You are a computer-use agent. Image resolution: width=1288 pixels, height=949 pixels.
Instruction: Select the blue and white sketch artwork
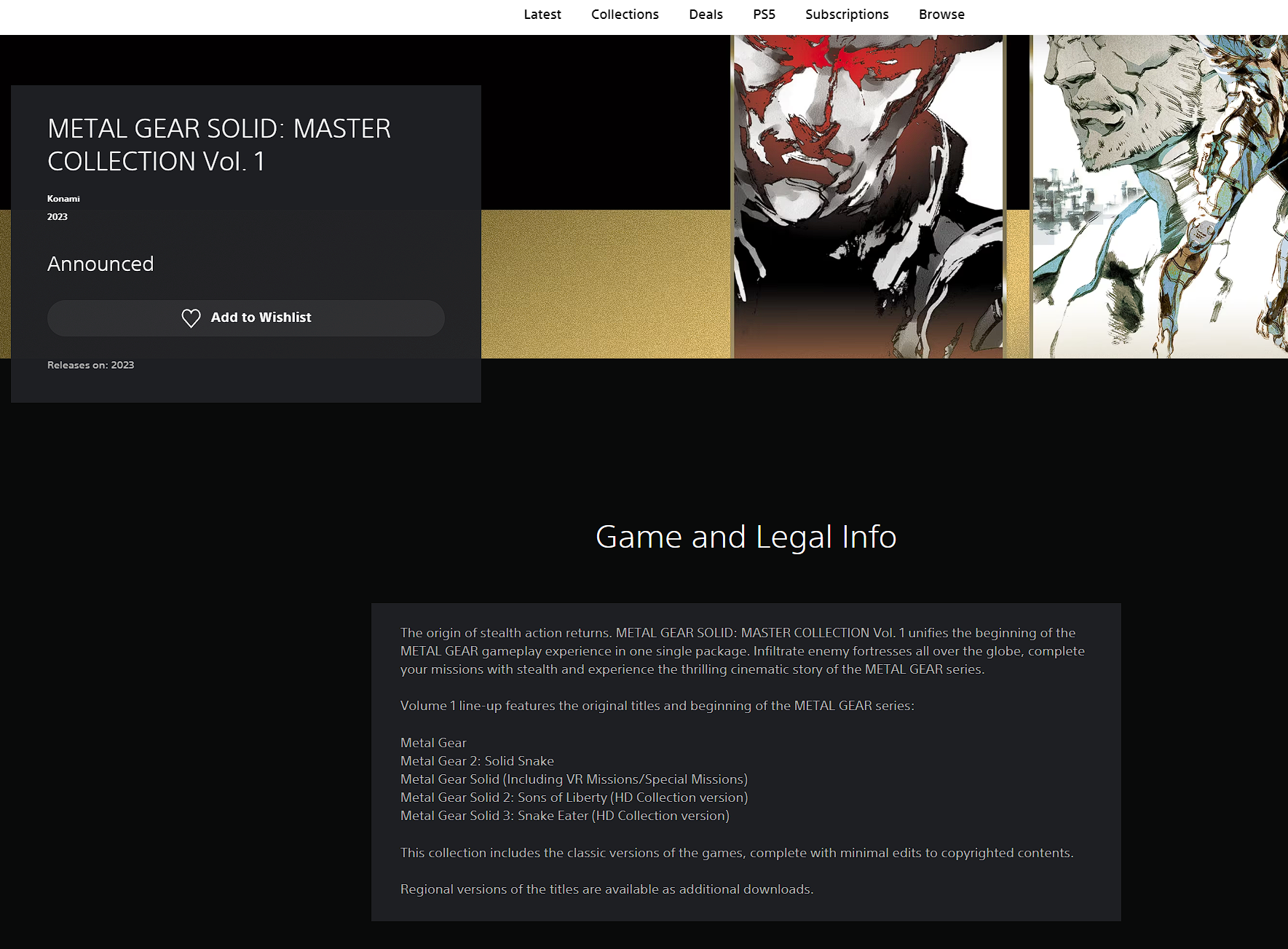tap(1159, 197)
